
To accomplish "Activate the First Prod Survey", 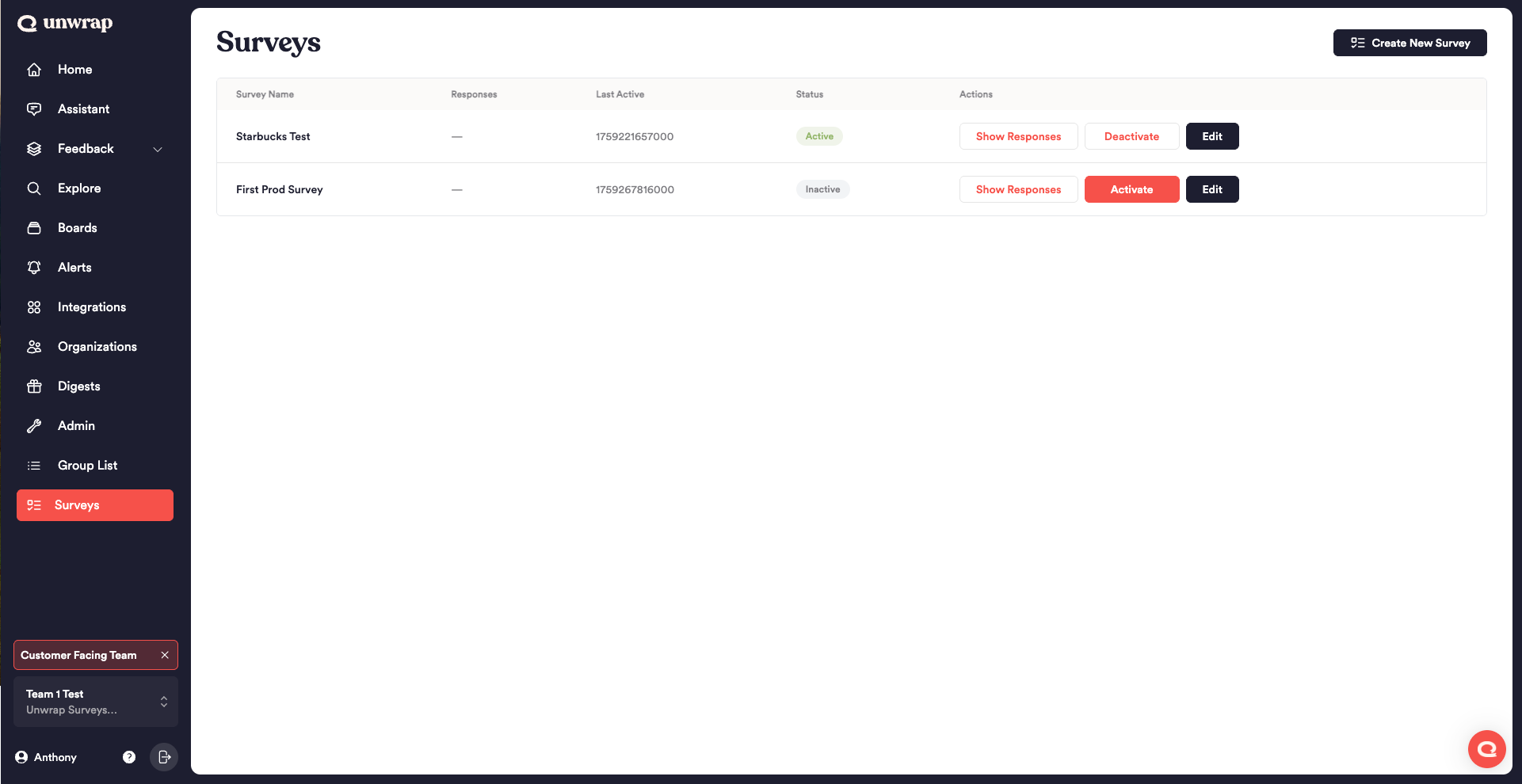I will point(1131,189).
